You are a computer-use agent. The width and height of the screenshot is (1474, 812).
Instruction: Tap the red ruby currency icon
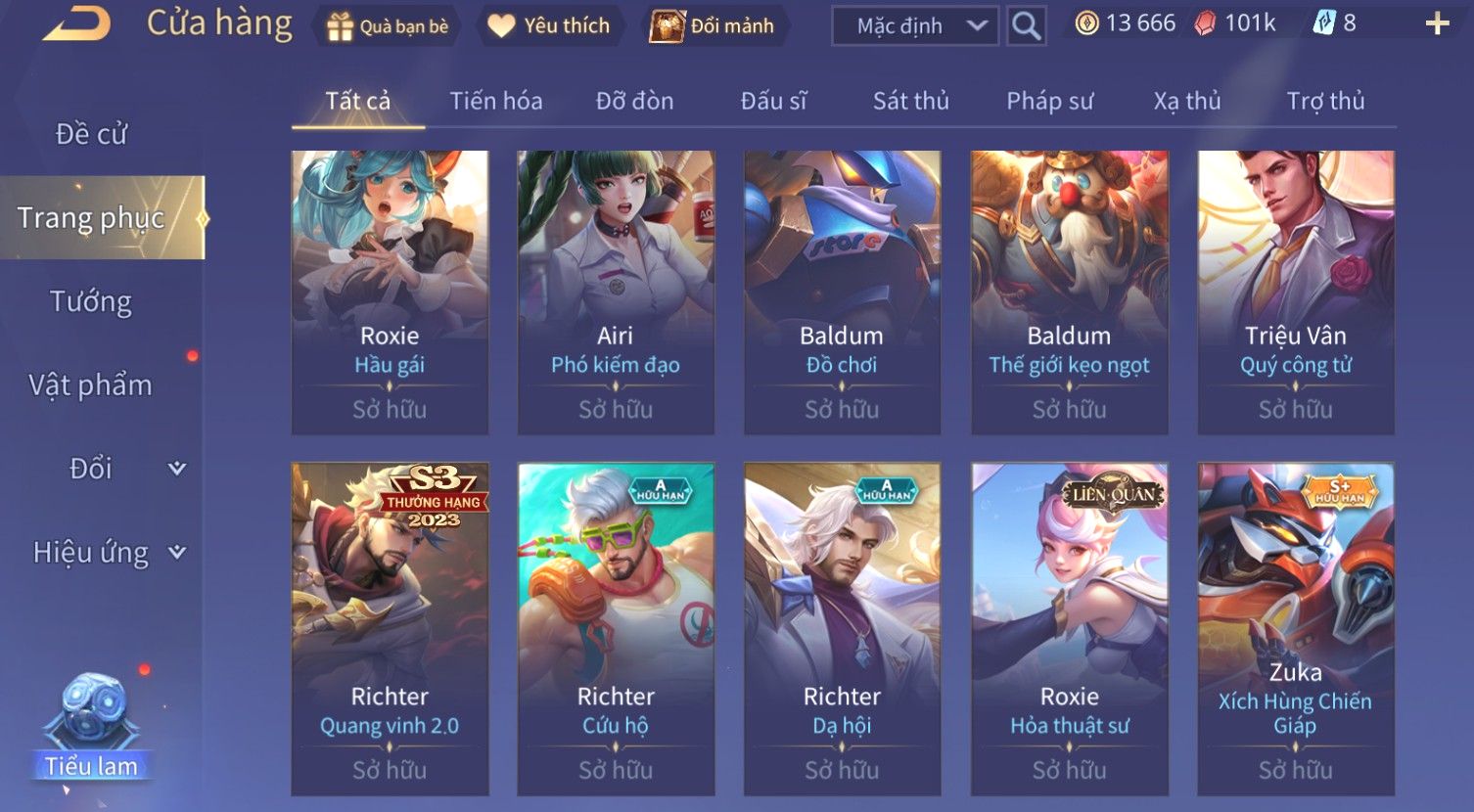click(1205, 23)
